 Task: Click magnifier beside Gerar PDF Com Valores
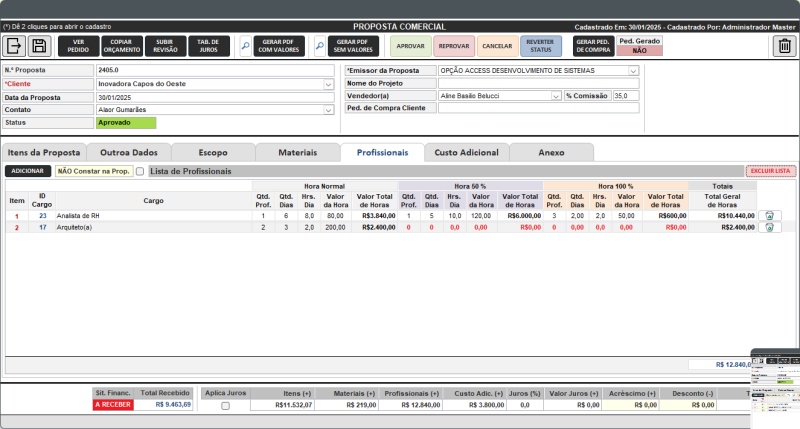point(245,46)
